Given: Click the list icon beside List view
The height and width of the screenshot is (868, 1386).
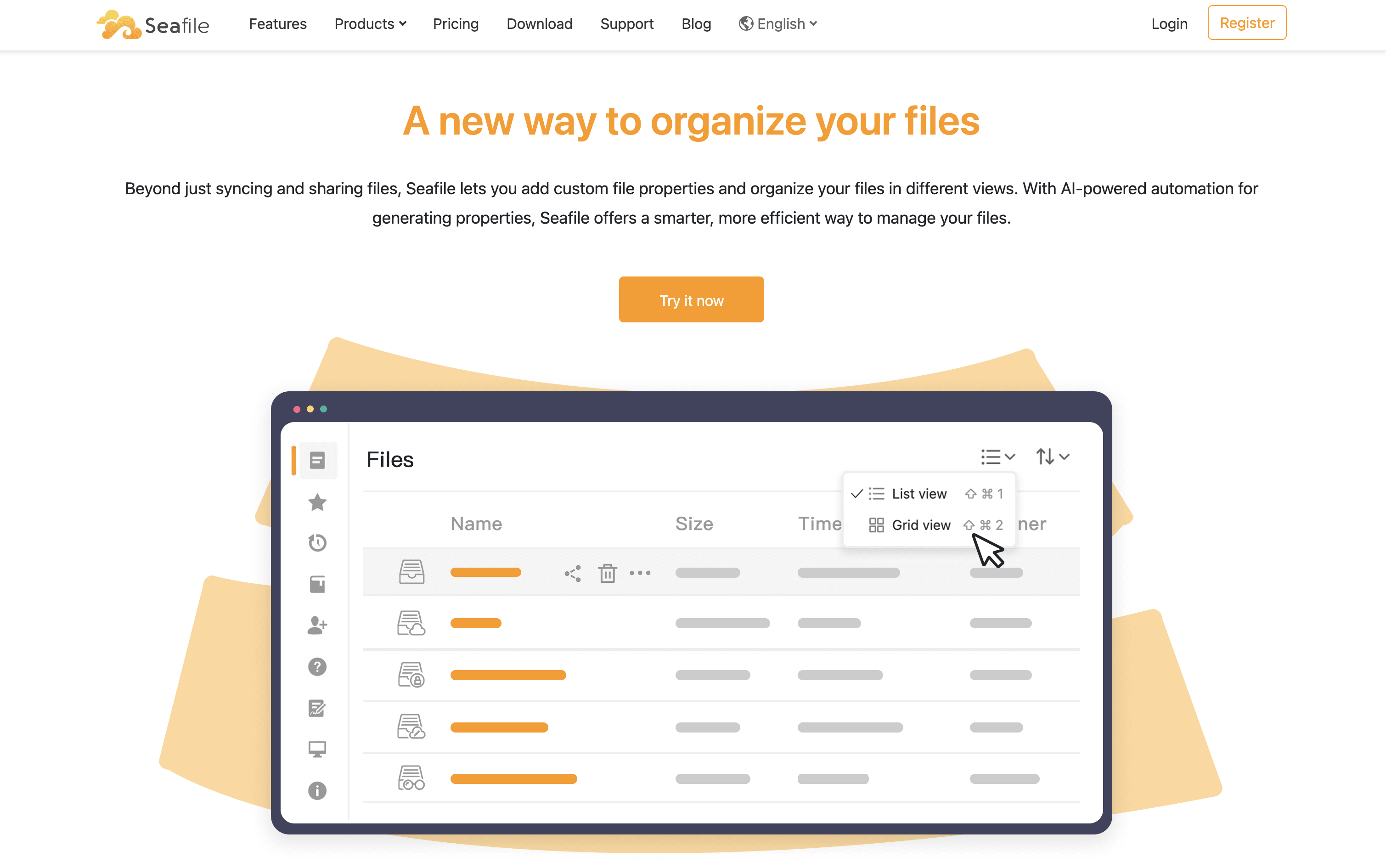Looking at the screenshot, I should [x=876, y=494].
